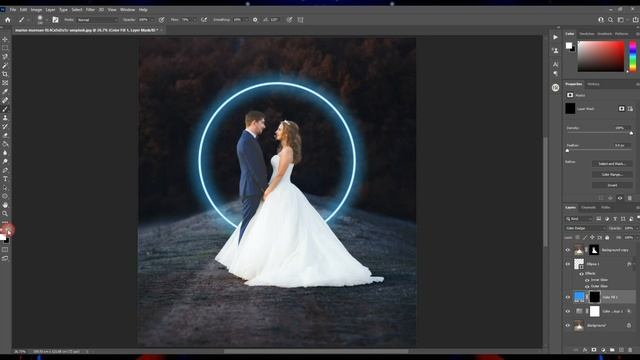Toggle Outer Glow effect visibility
Viewport: 640px width, 360px height.
587,287
